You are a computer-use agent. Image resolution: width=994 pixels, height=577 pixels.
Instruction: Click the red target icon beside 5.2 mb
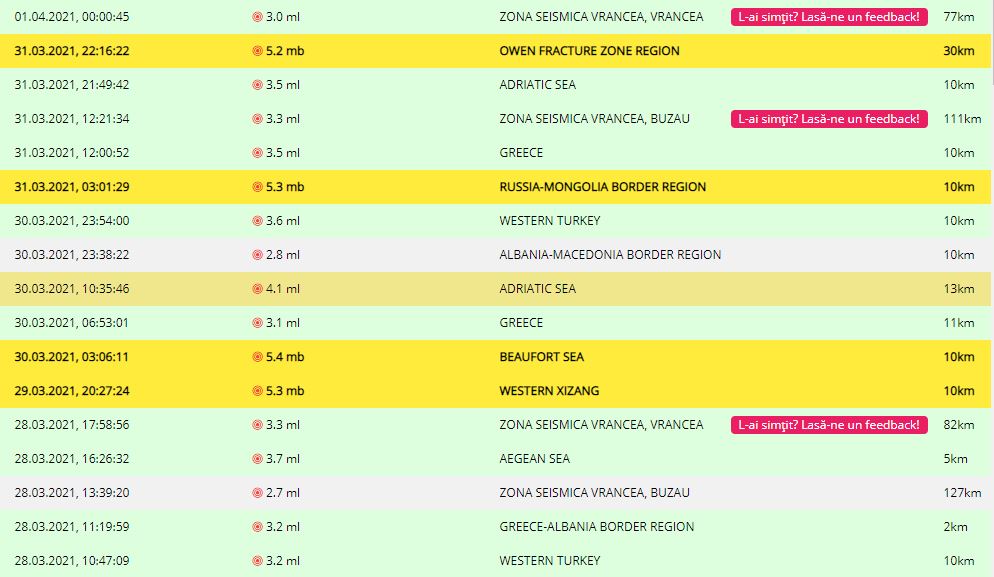[x=257, y=51]
